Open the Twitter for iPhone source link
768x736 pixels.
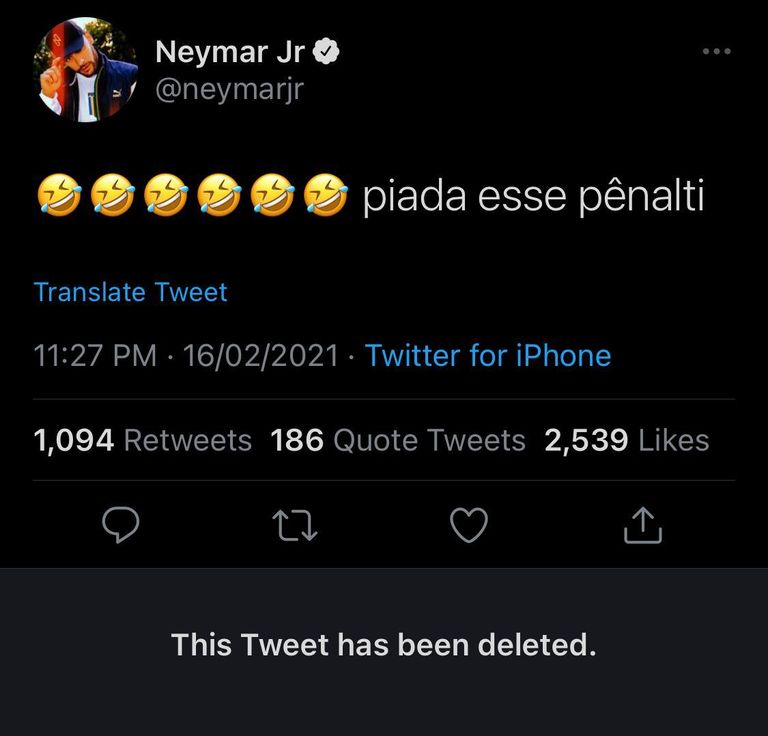(x=488, y=355)
